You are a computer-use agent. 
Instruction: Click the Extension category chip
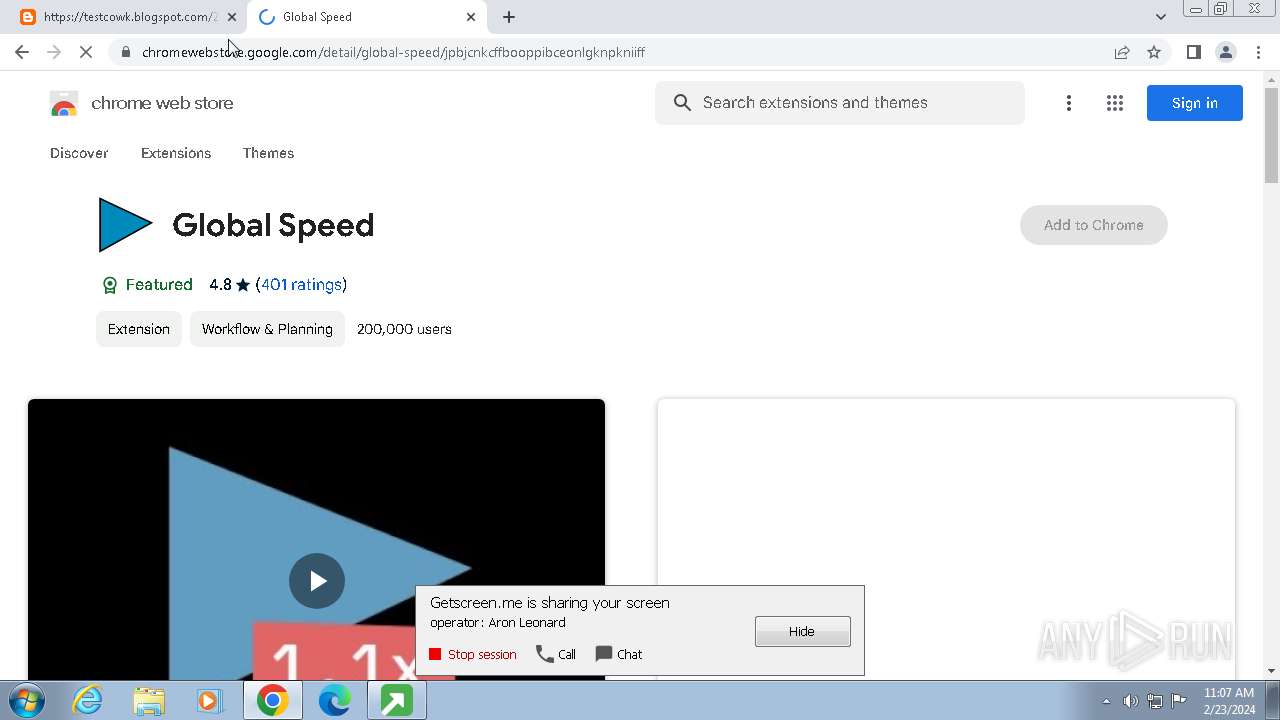[x=139, y=329]
